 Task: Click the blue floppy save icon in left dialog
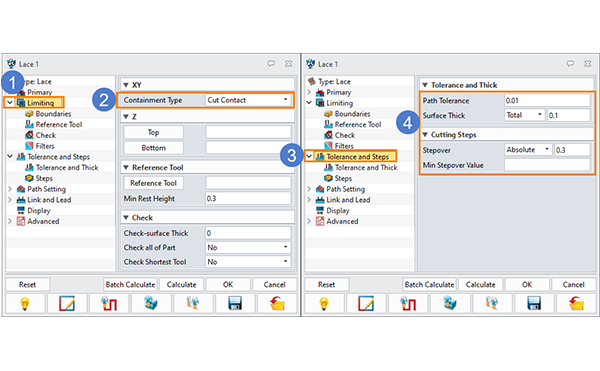click(x=235, y=304)
